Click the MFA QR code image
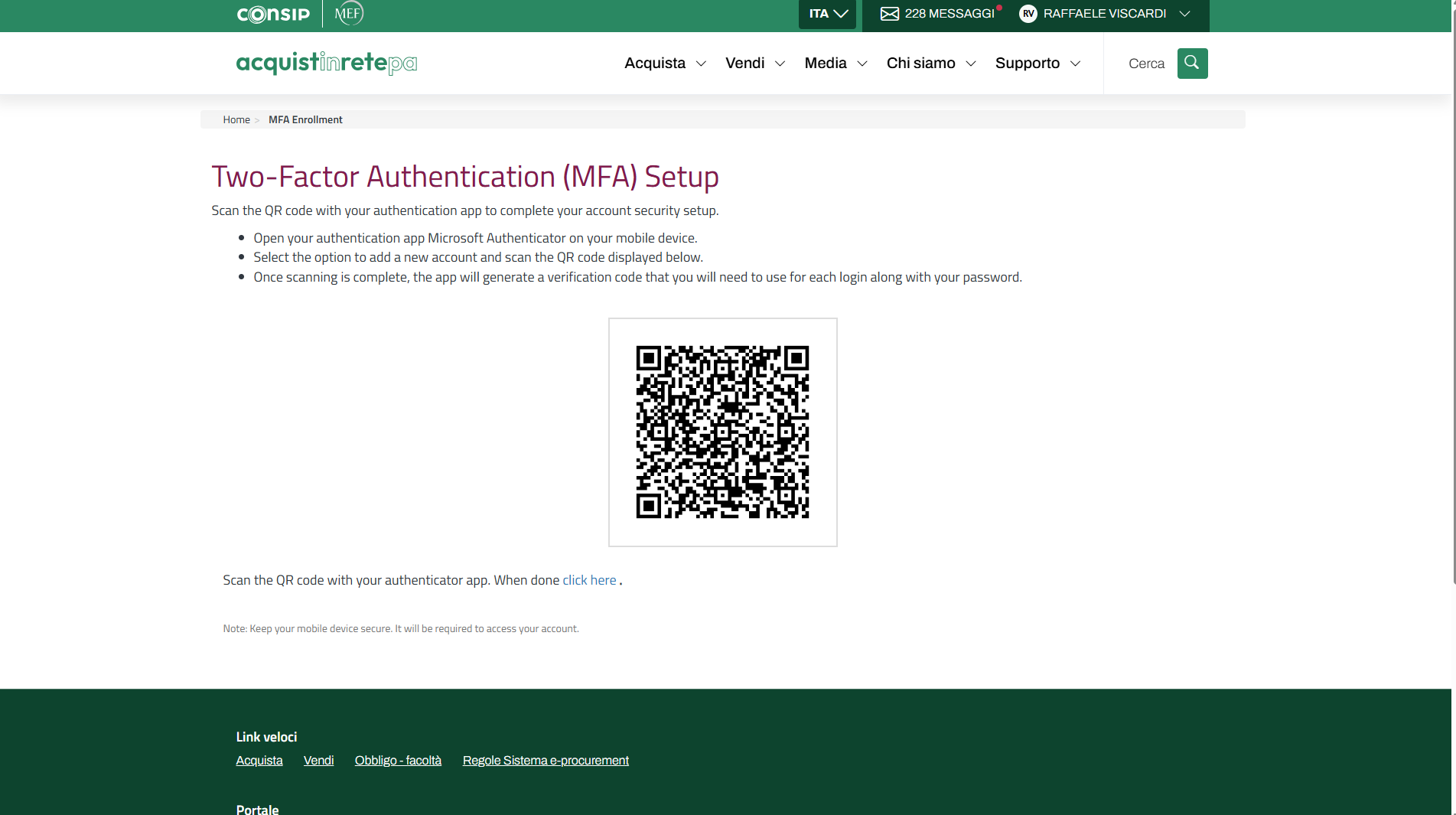Viewport: 1456px width, 815px height. pyautogui.click(x=722, y=432)
